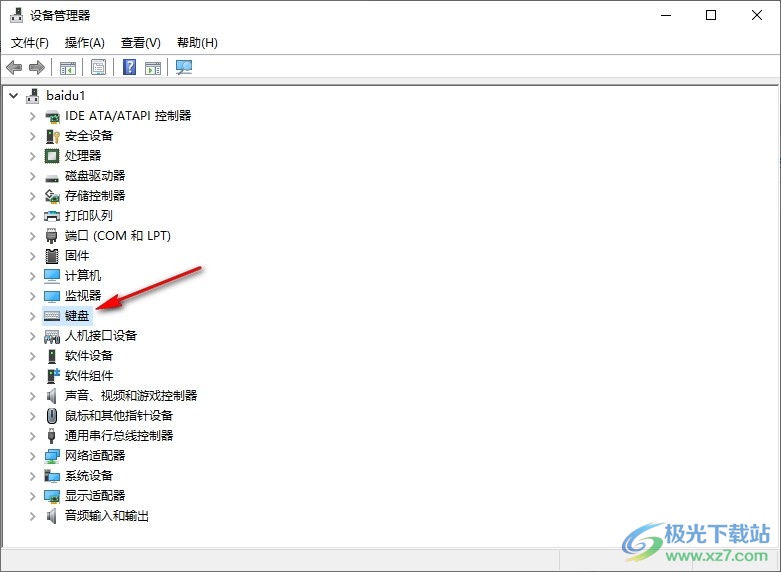Maximize the 设备管理器 window
This screenshot has height=572, width=781.
click(711, 15)
